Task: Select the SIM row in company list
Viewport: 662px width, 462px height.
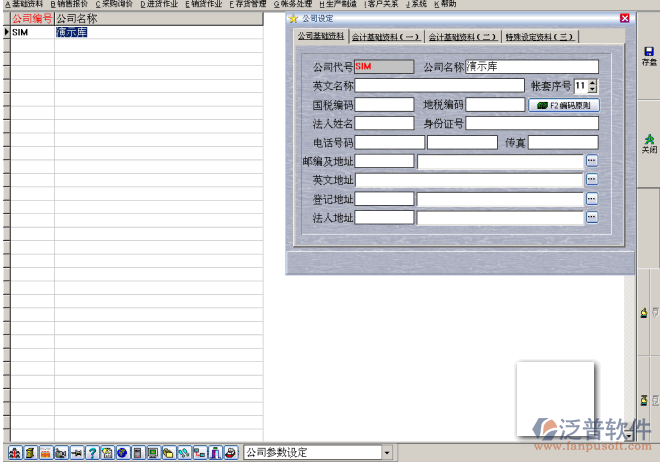Action: [x=30, y=32]
